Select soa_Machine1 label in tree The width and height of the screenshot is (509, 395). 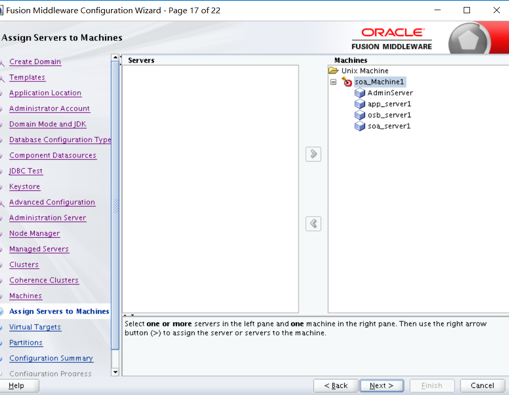[380, 82]
